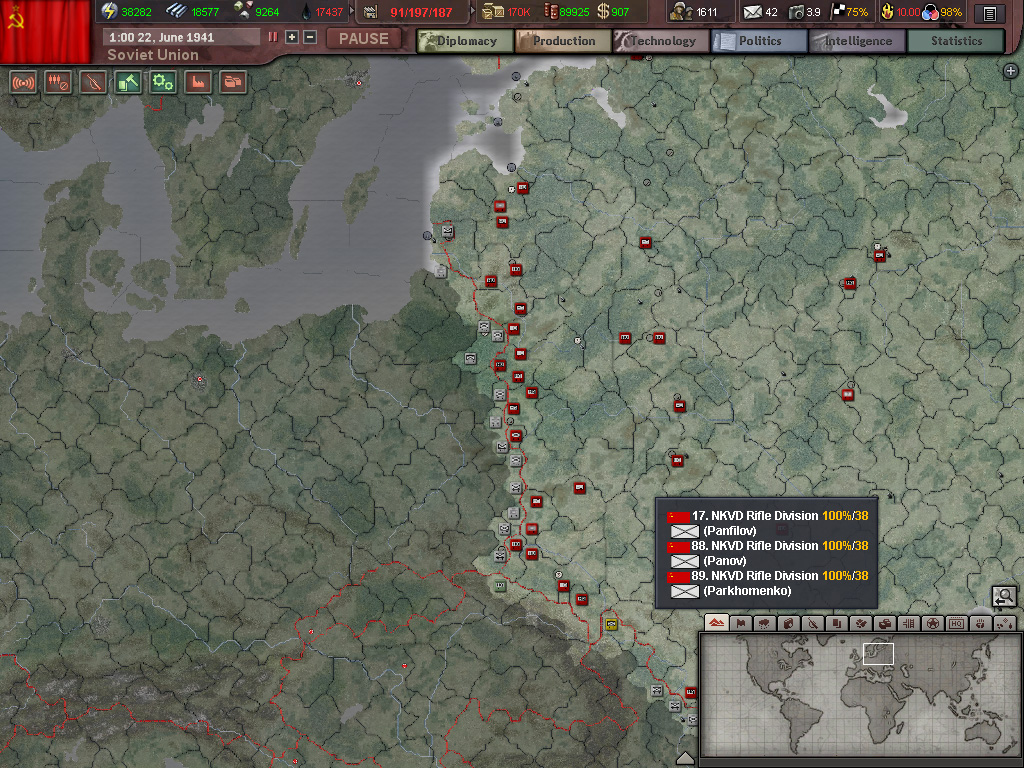Click leader name (Parkhomenko)

click(747, 590)
